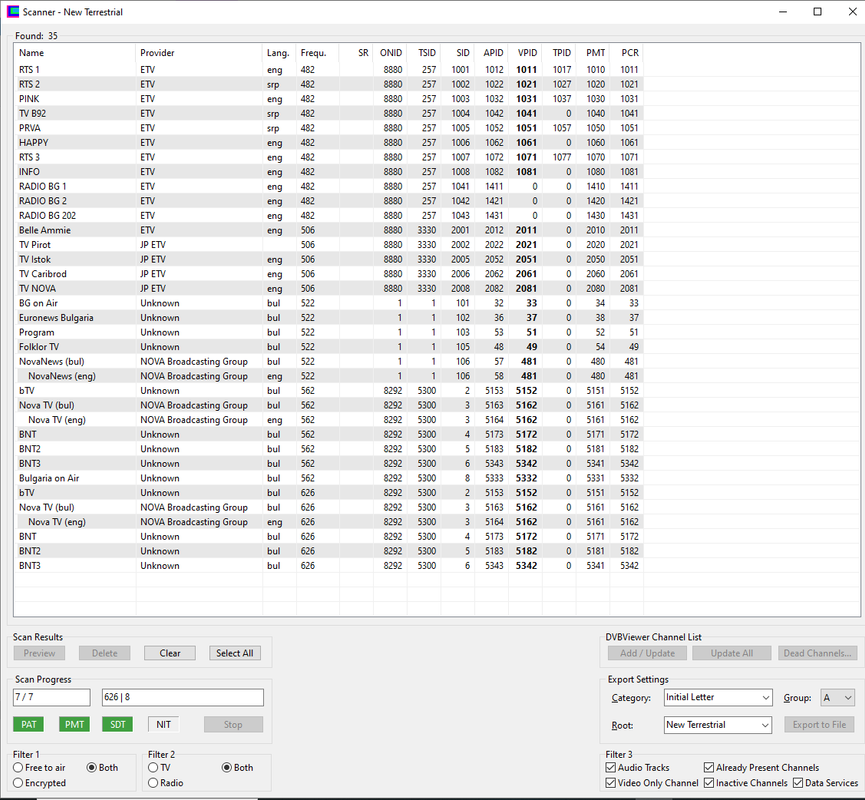Select the TV NOVA channel row
This screenshot has height=800, width=865.
point(329,289)
